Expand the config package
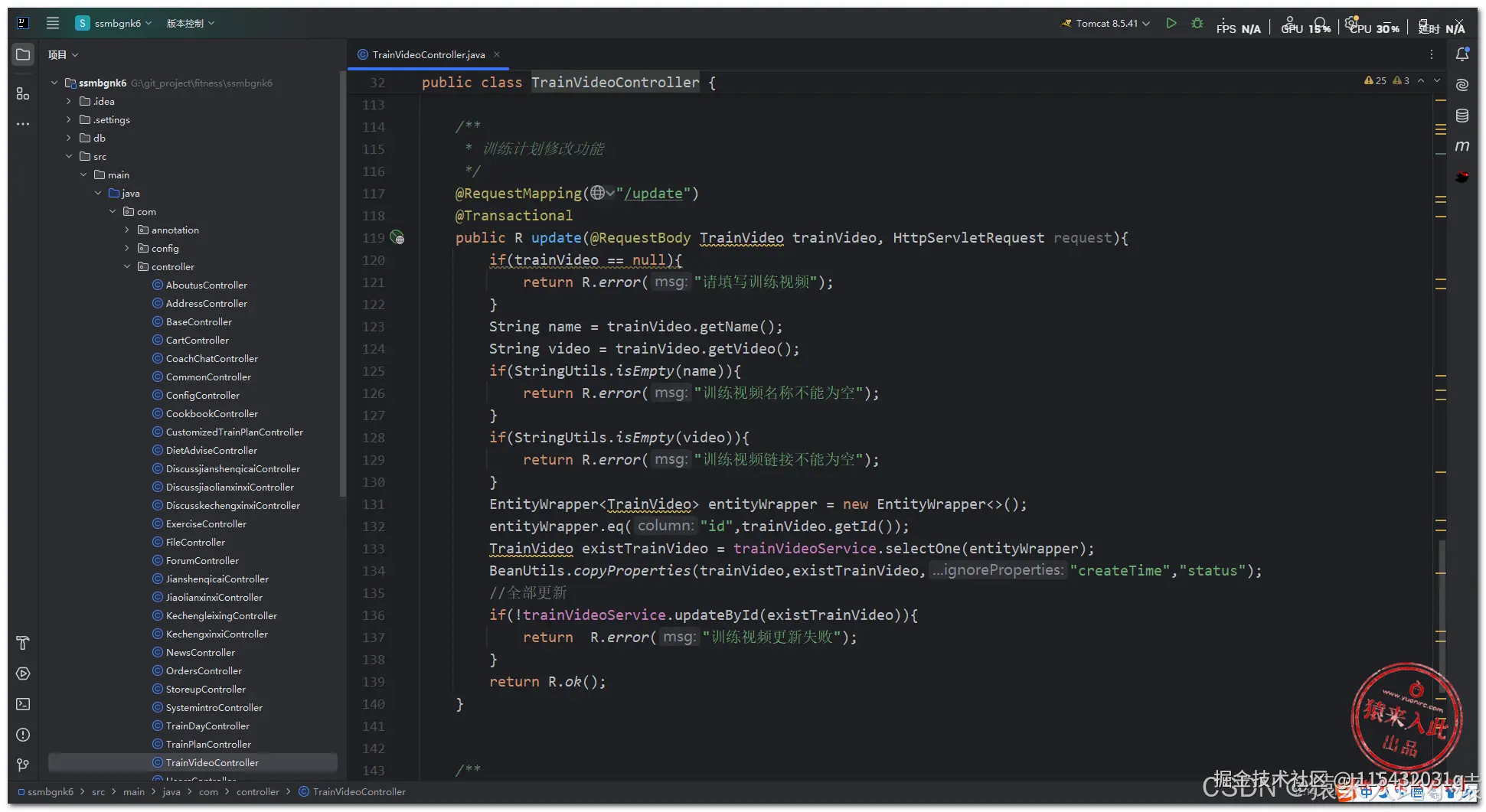The height and width of the screenshot is (812, 1486). pos(127,248)
